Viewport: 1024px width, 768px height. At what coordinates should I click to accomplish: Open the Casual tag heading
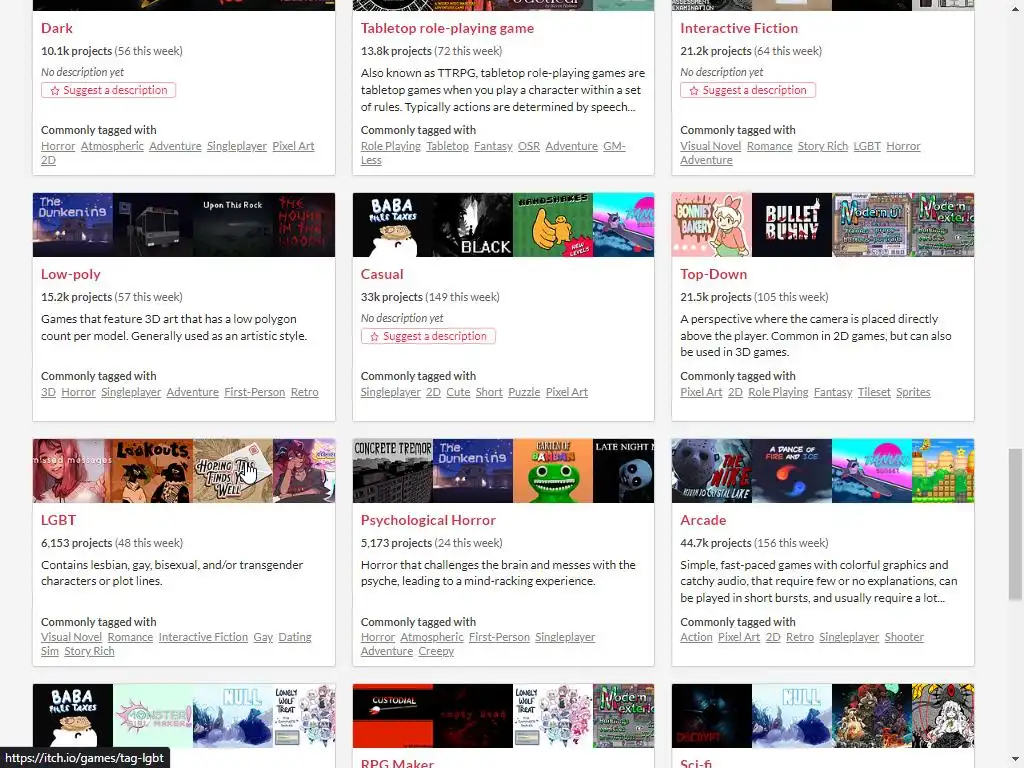[382, 274]
